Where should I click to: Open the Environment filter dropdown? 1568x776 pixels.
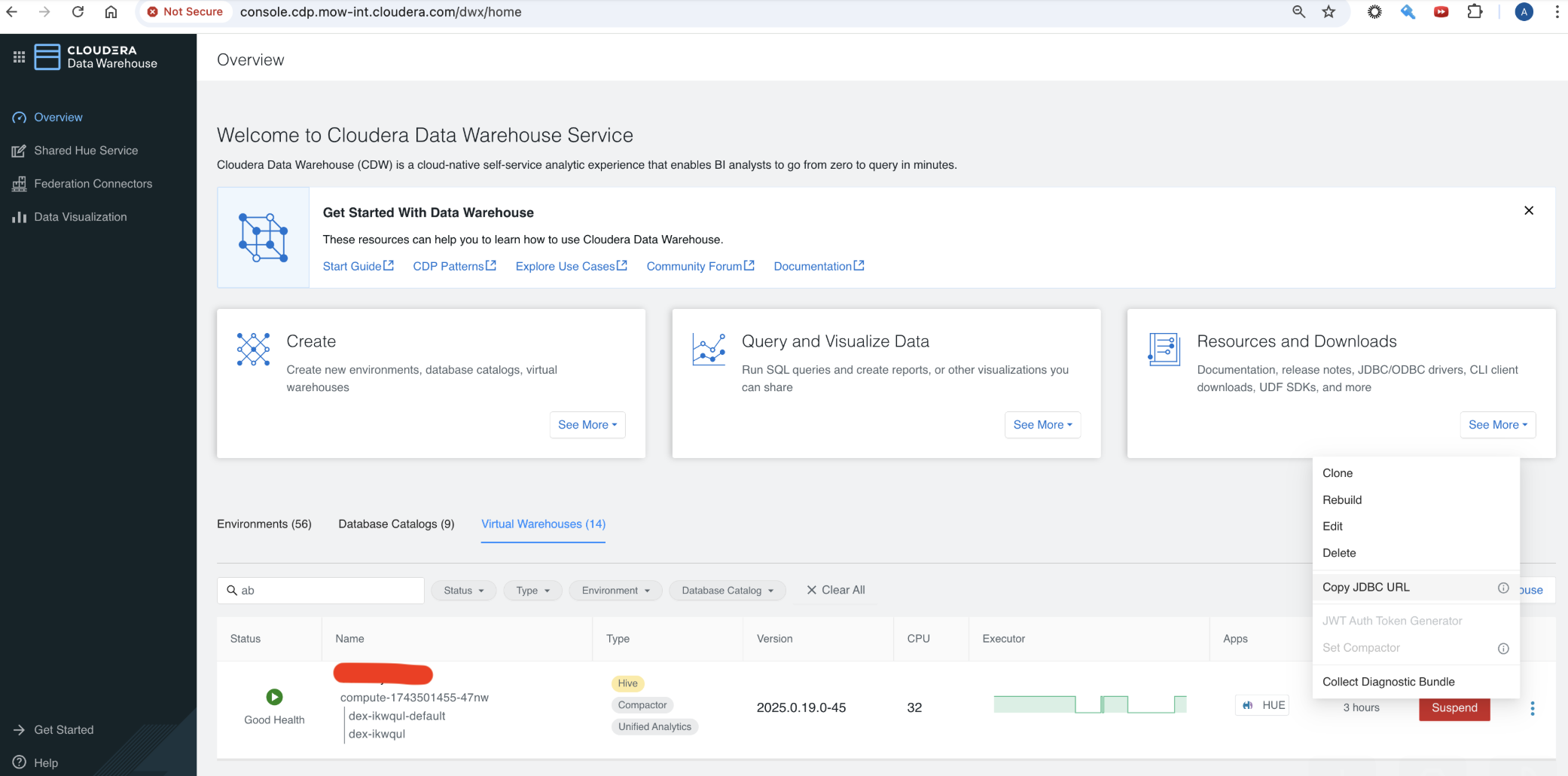click(x=615, y=590)
